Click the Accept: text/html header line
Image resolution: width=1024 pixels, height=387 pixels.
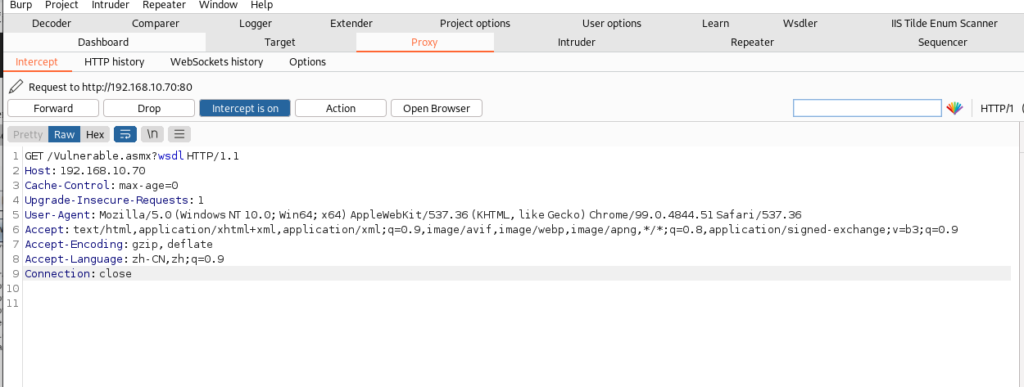tap(491, 230)
